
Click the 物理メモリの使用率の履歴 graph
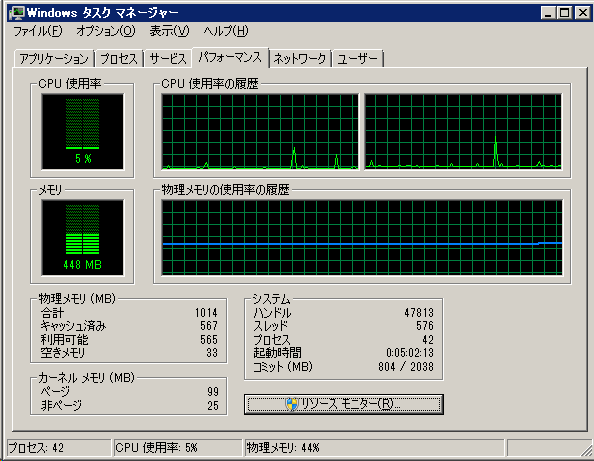[x=362, y=238]
